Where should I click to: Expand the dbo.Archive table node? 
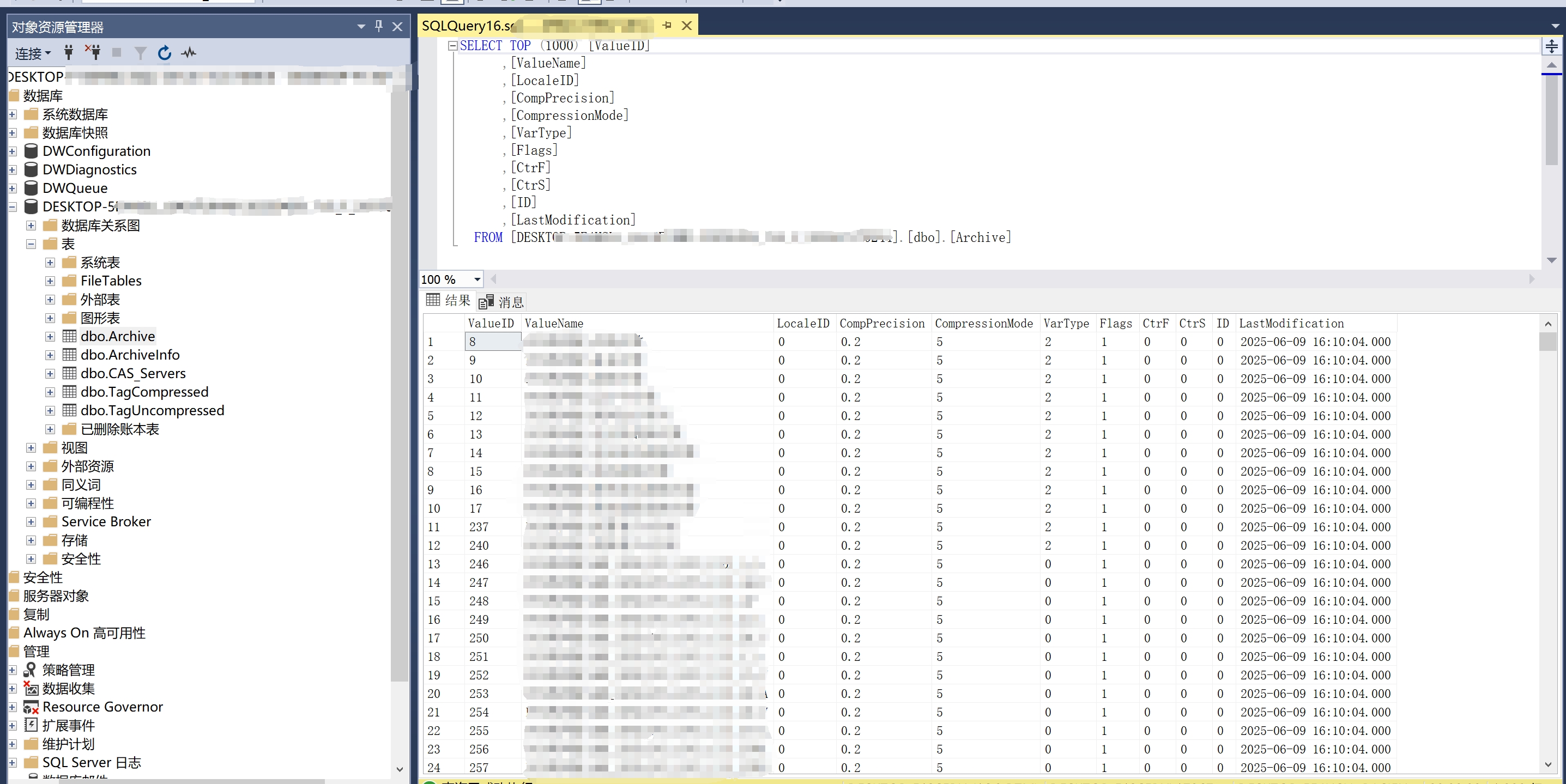pyautogui.click(x=50, y=337)
